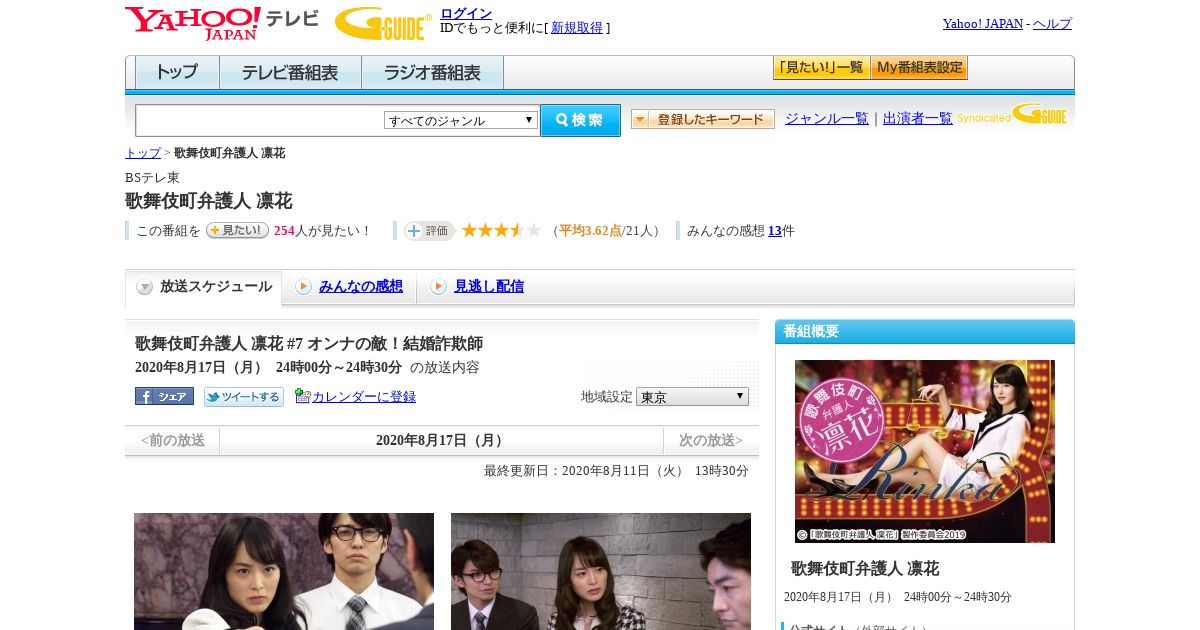Click the 検索 search button
1200x630 pixels.
click(581, 120)
